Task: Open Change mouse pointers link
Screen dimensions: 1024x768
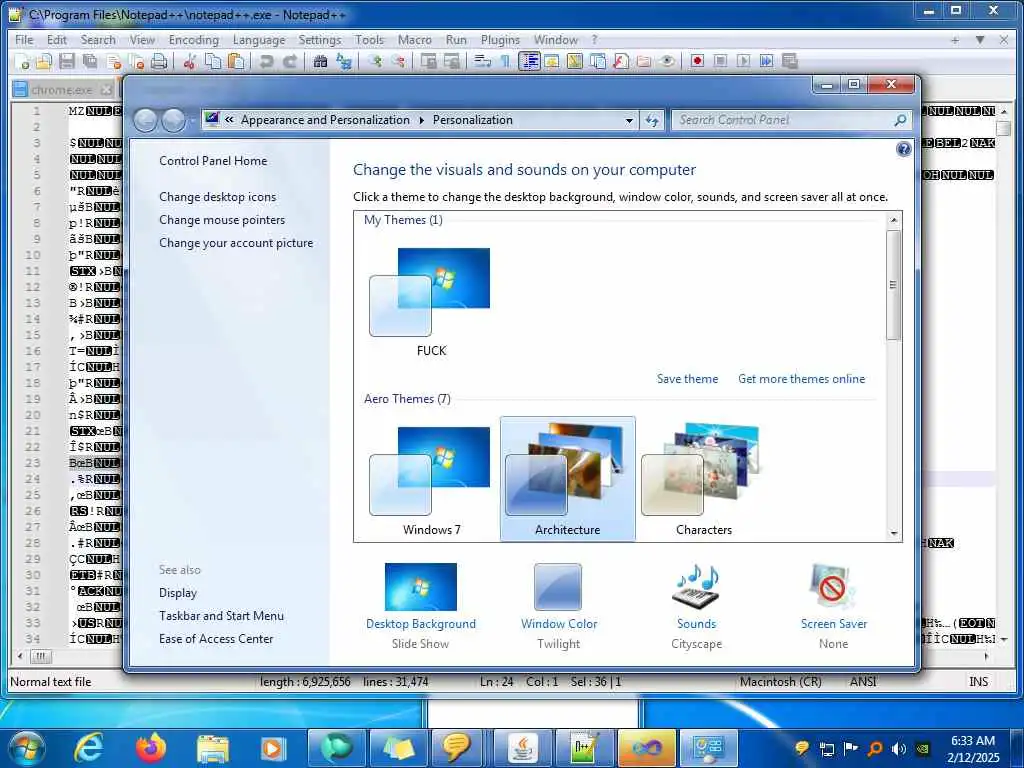Action: pyautogui.click(x=222, y=219)
